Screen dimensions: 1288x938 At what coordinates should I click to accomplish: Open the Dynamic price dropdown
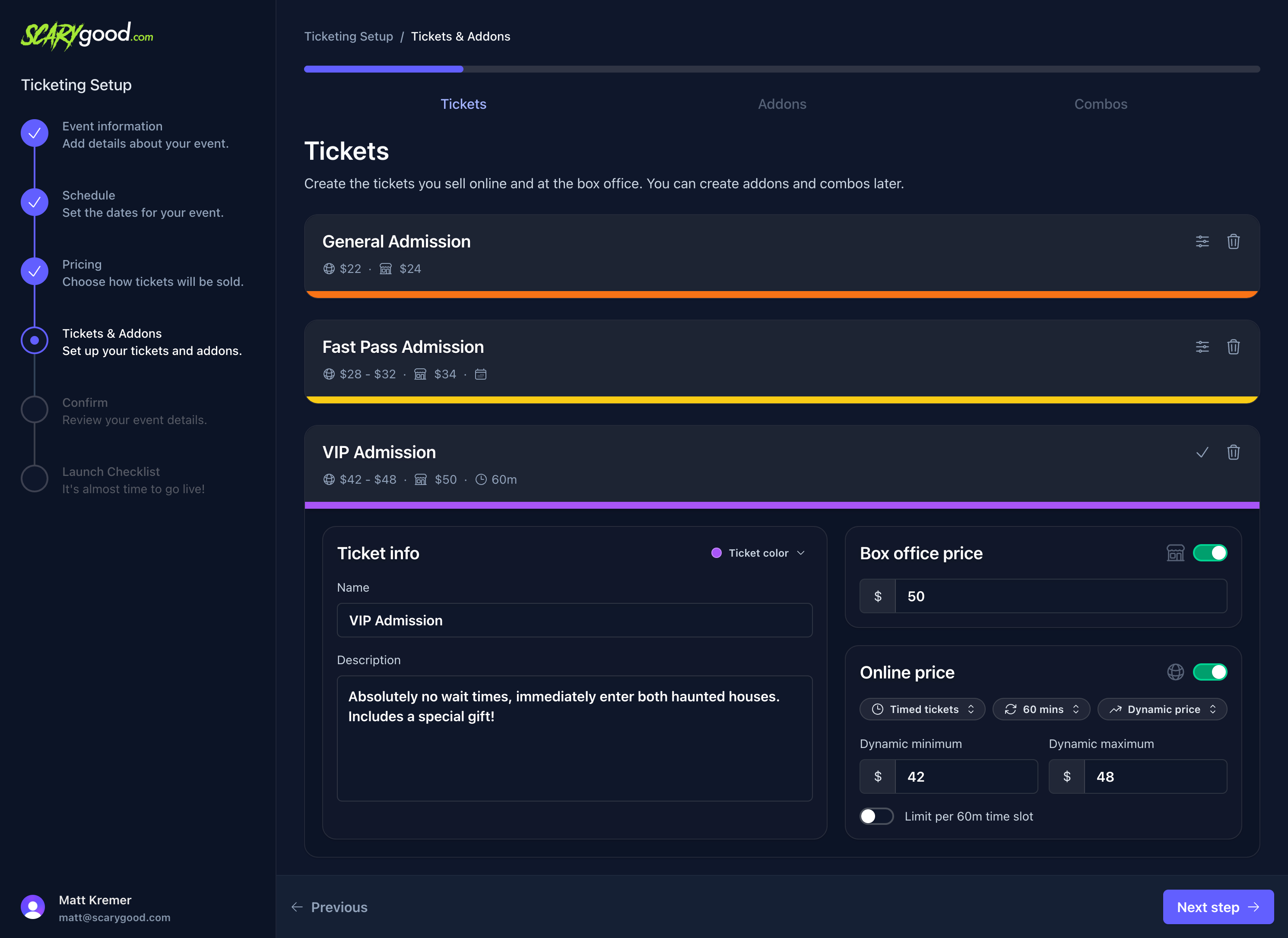click(x=1162, y=709)
